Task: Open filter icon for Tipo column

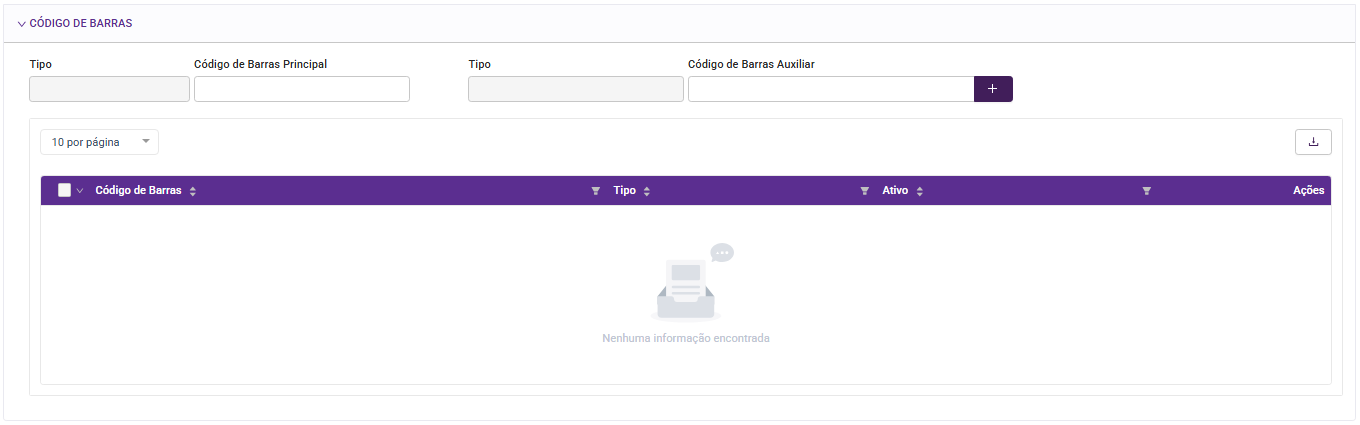Action: pyautogui.click(x=865, y=191)
